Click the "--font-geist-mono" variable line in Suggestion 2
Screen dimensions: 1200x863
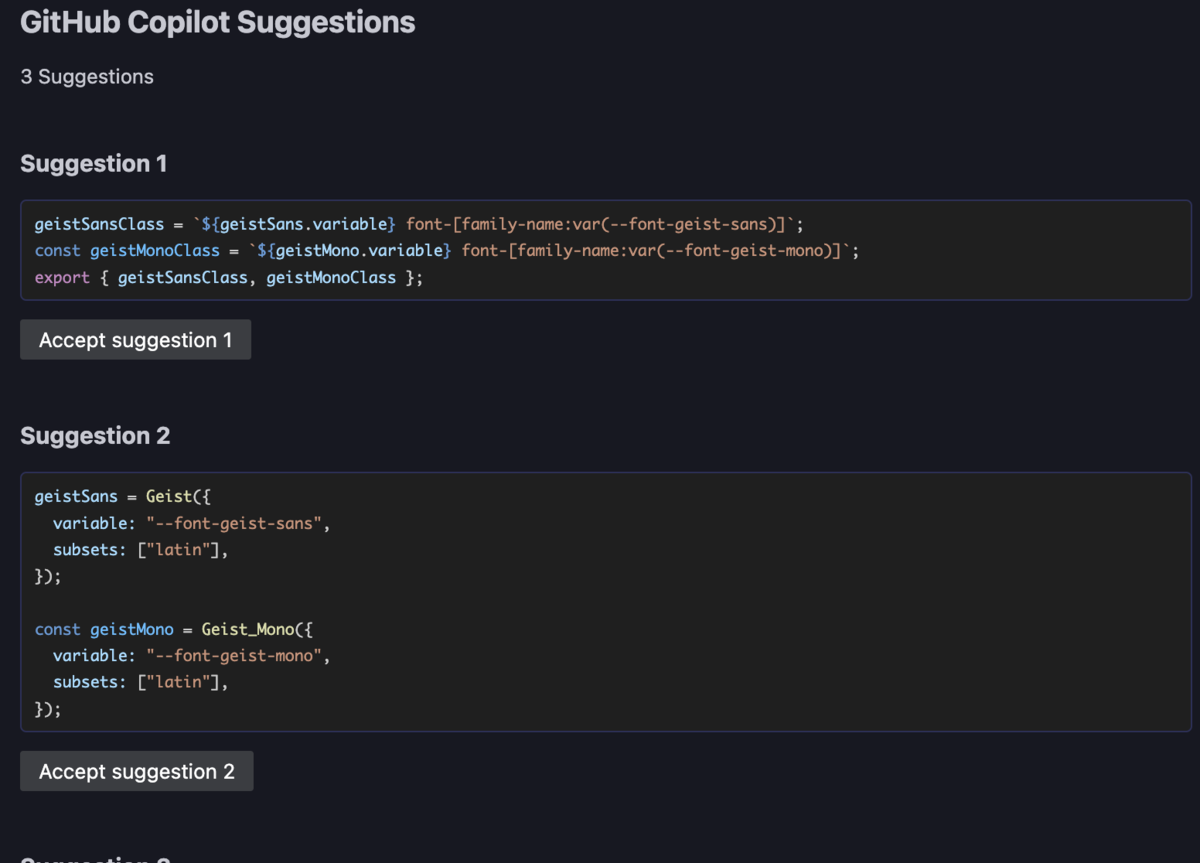[x=191, y=656]
